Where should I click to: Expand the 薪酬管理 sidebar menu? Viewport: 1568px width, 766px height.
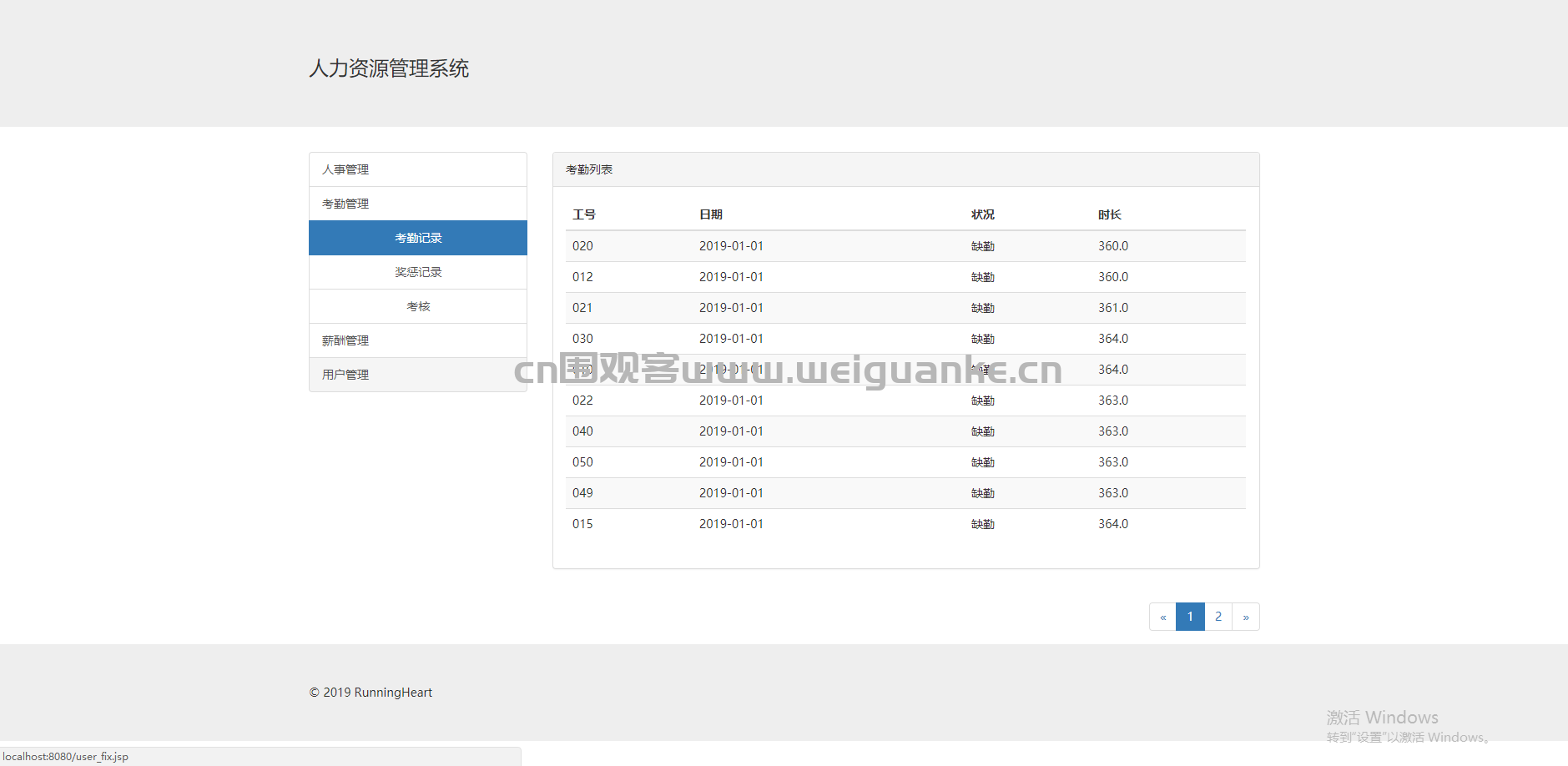(345, 340)
